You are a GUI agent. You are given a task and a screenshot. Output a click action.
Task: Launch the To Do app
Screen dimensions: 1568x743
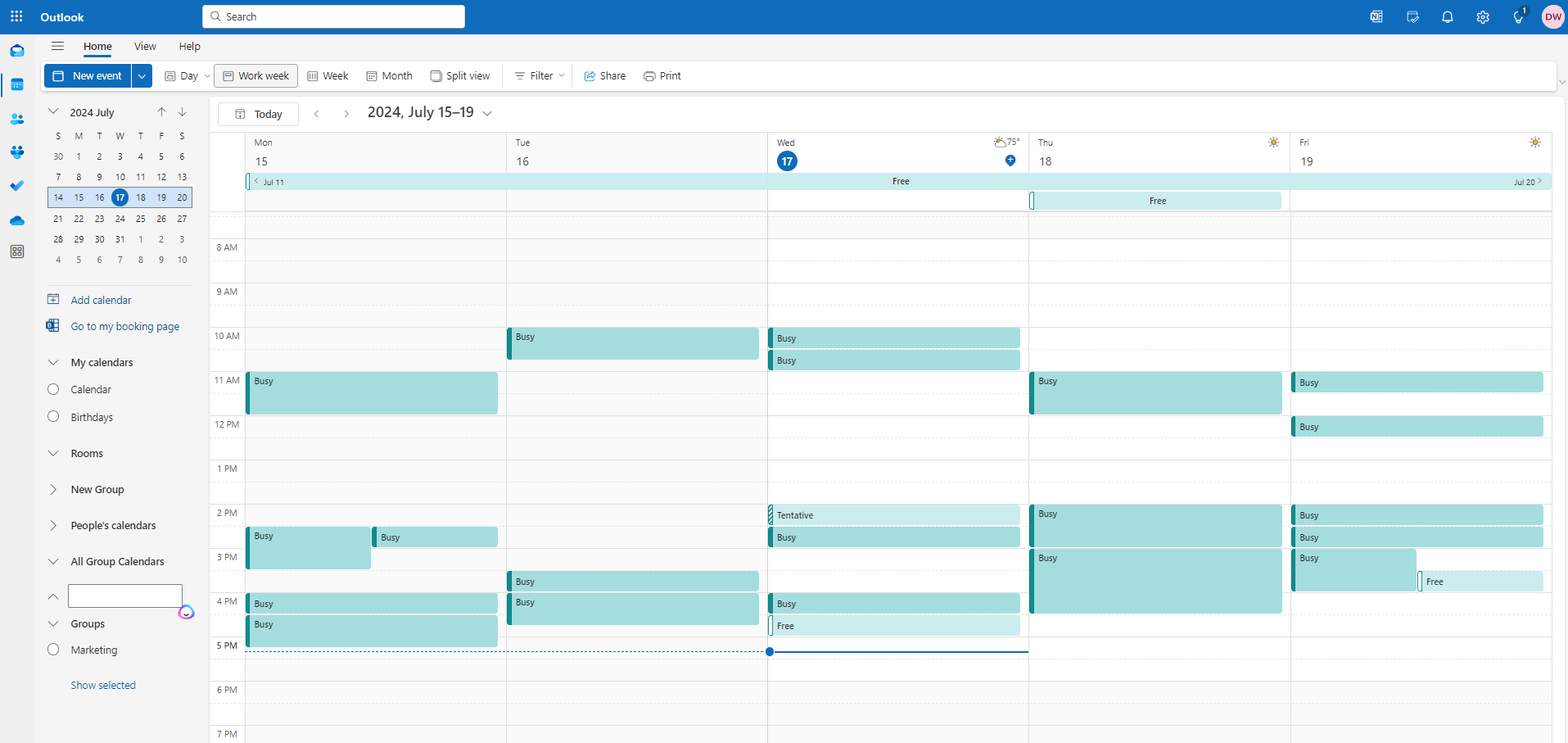click(16, 186)
